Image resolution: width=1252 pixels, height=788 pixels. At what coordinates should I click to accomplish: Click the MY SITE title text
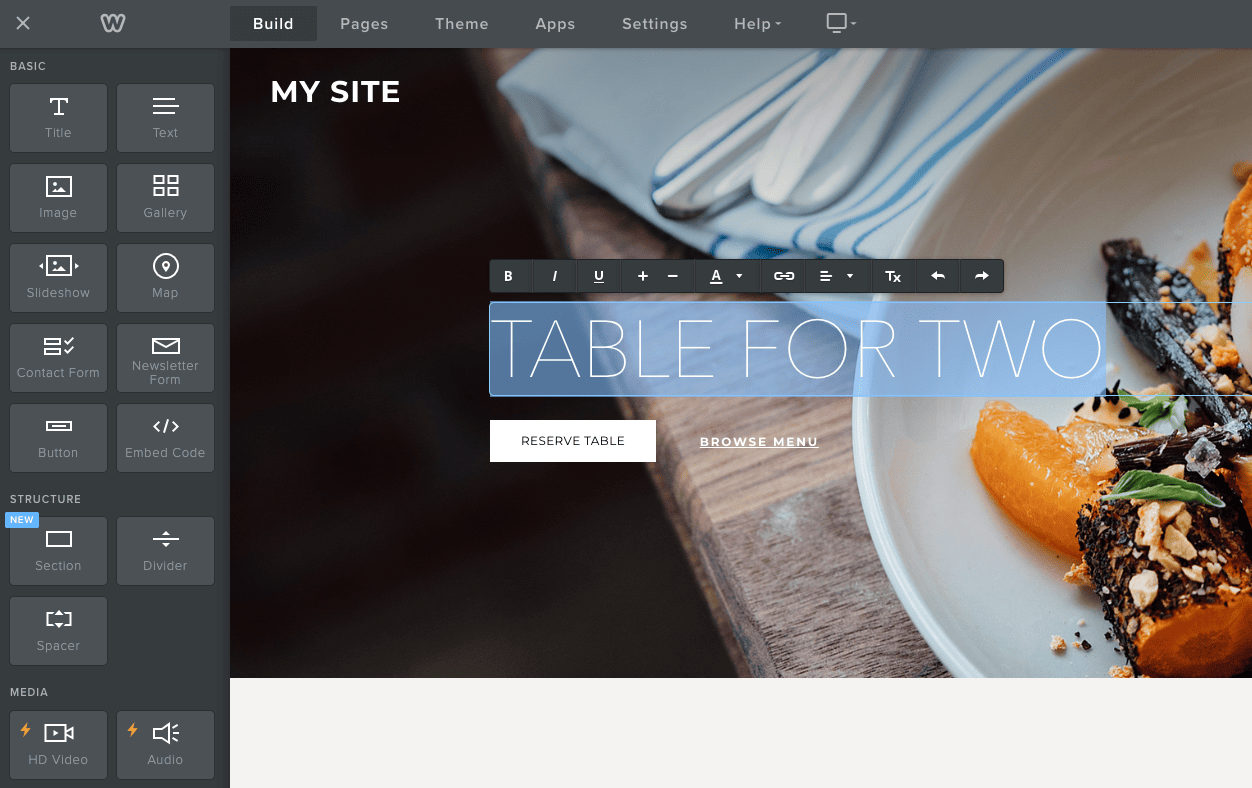[x=335, y=92]
